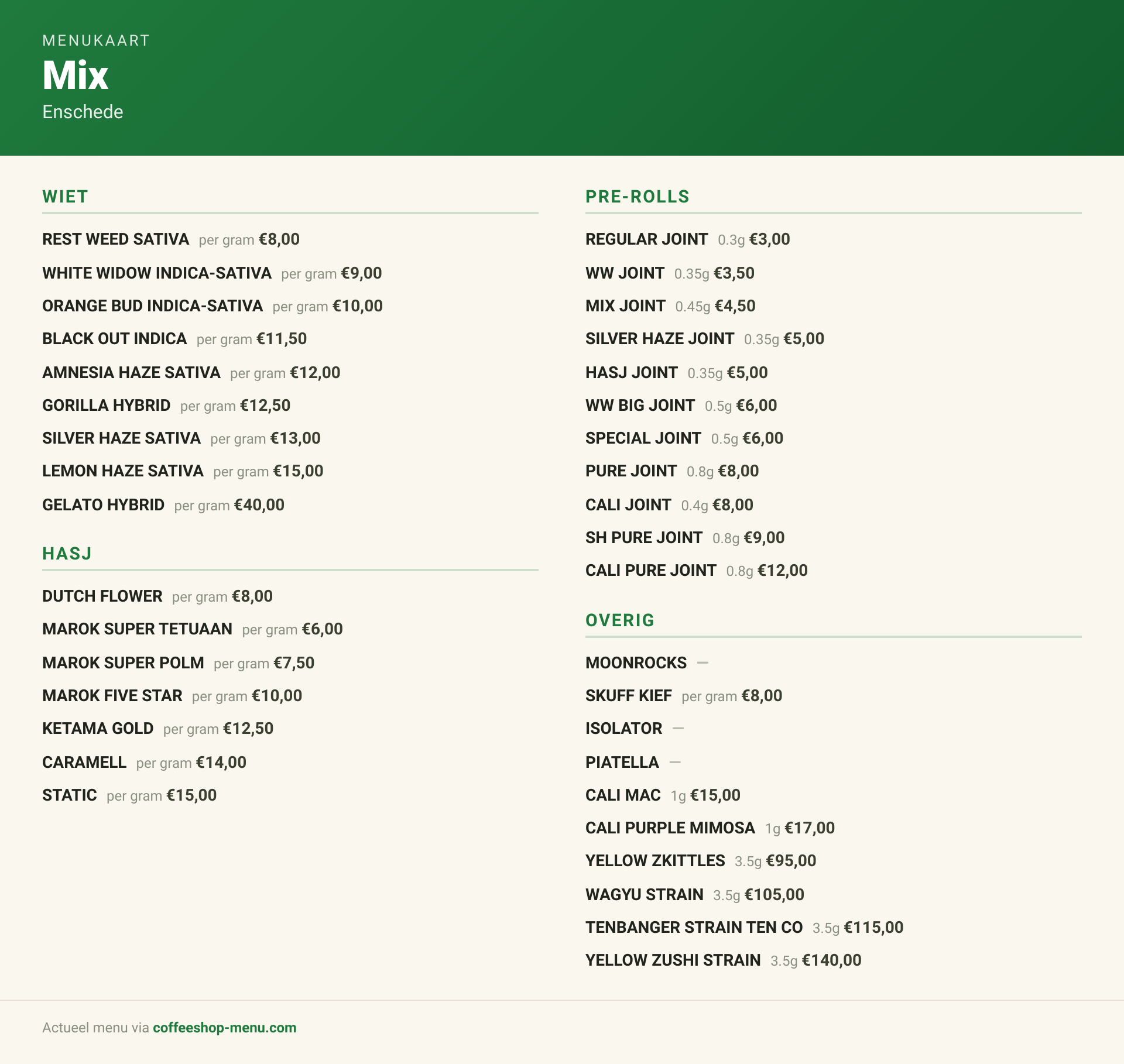Image resolution: width=1124 pixels, height=1064 pixels.
Task: Click the Enschede location text
Action: click(x=83, y=112)
